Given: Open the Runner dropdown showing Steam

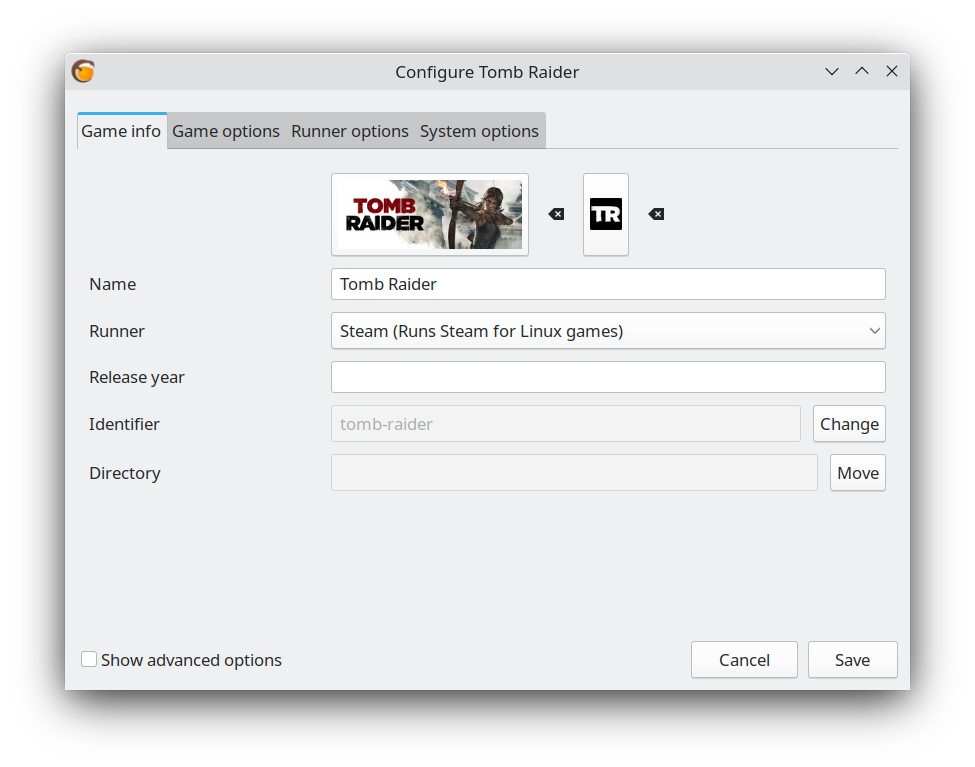Looking at the screenshot, I should pos(608,331).
